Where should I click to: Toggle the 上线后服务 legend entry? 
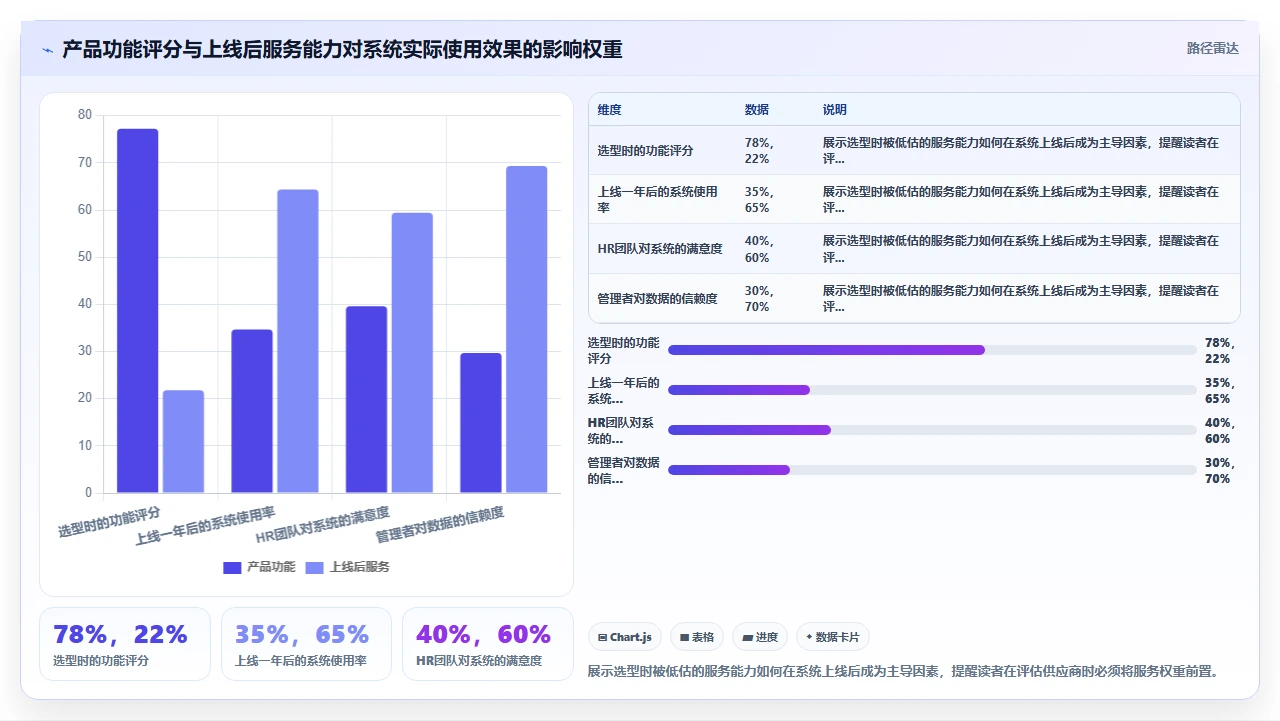point(347,567)
